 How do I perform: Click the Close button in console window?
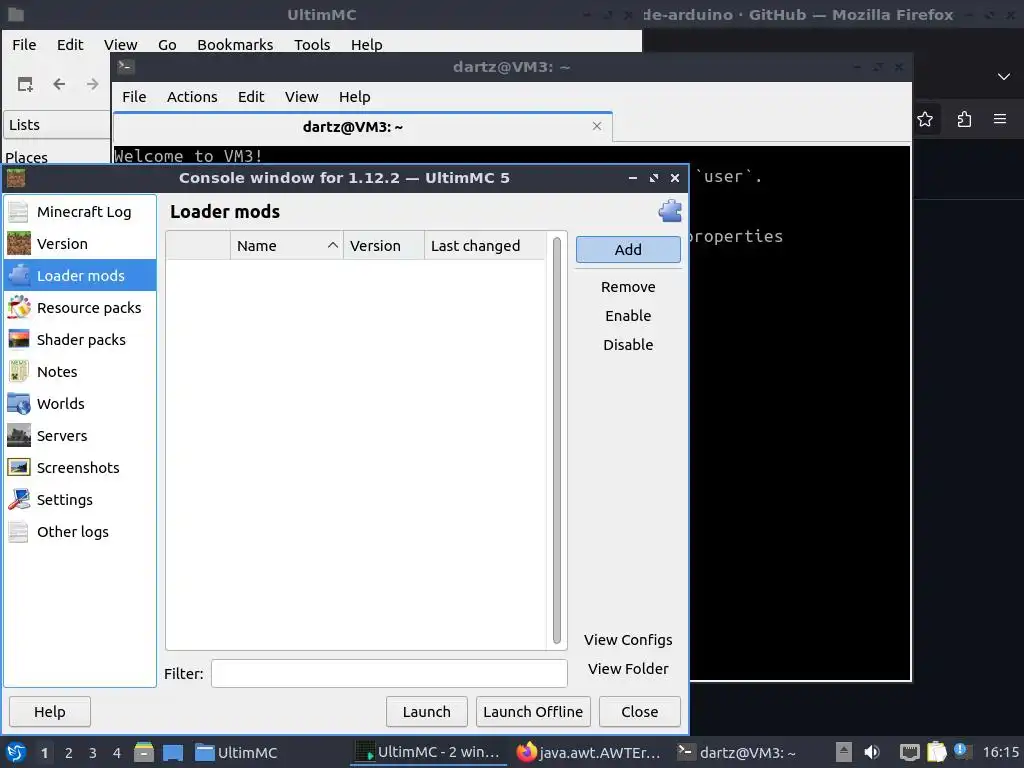[x=639, y=712]
